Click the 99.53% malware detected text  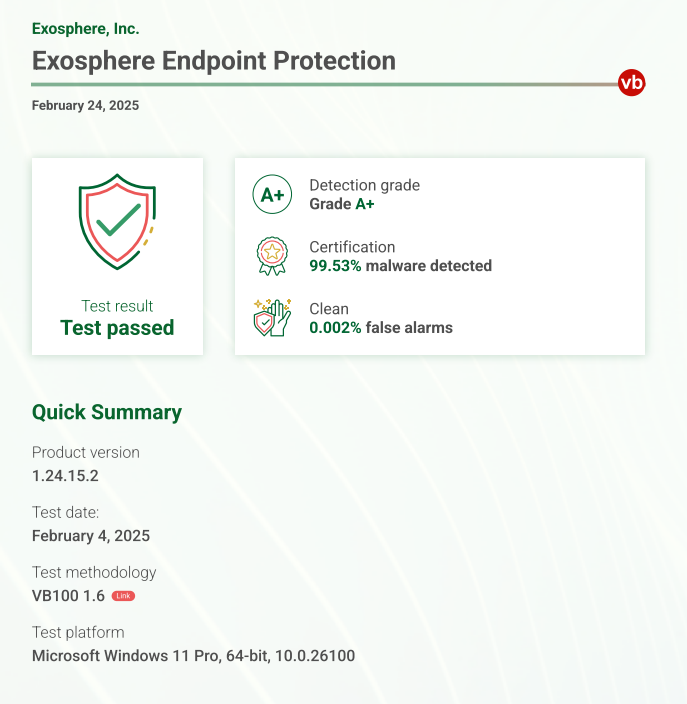(x=401, y=266)
